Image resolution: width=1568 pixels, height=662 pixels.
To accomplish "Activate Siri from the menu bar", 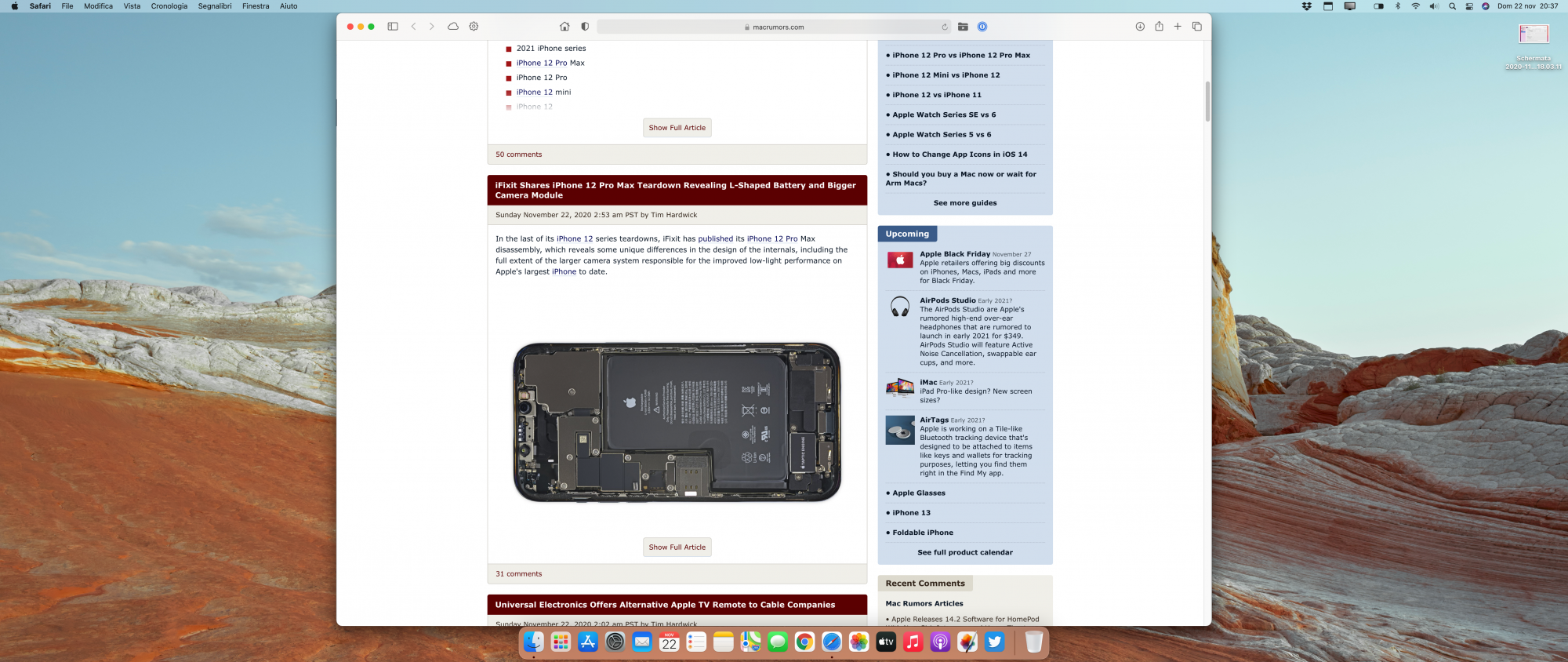I will 1486,6.
